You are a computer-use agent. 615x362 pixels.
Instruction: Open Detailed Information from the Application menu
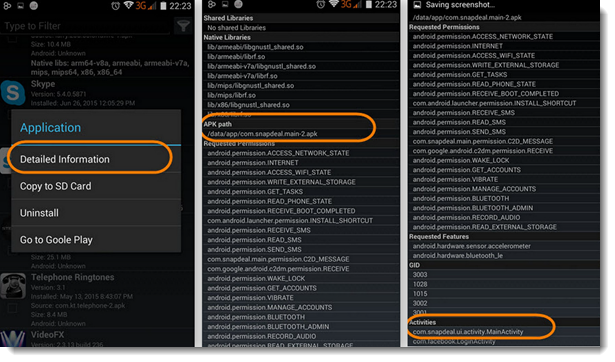pos(96,159)
